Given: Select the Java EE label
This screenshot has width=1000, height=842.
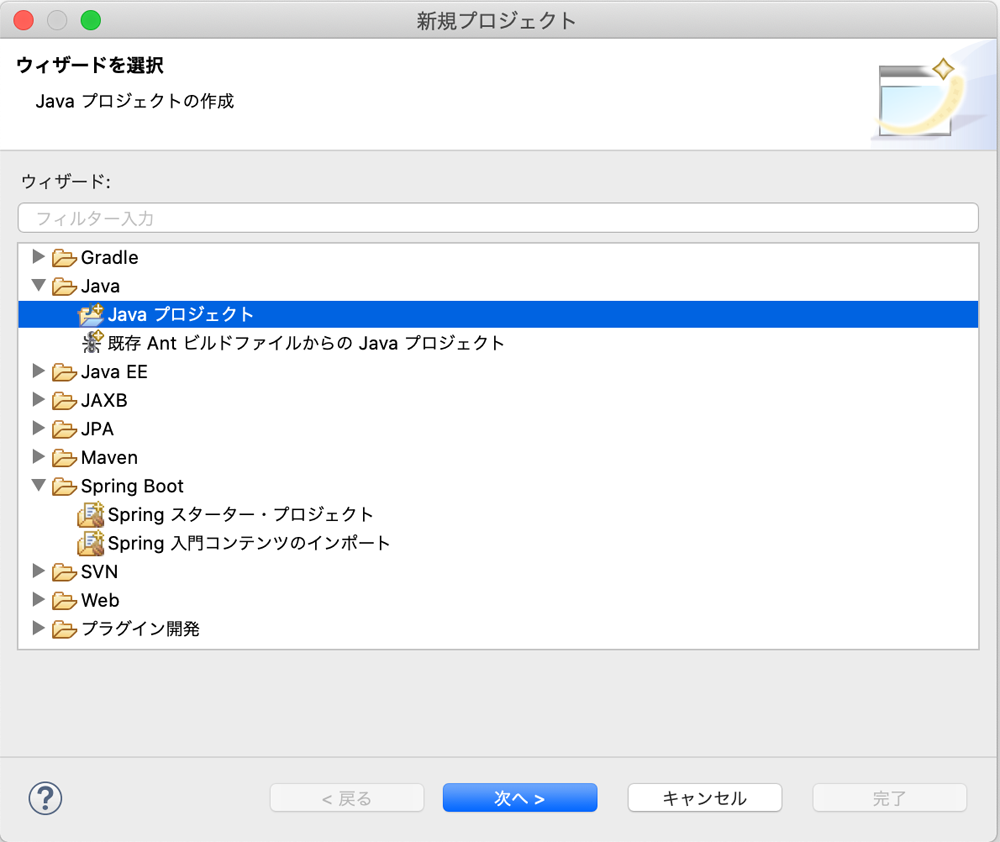Looking at the screenshot, I should 114,372.
